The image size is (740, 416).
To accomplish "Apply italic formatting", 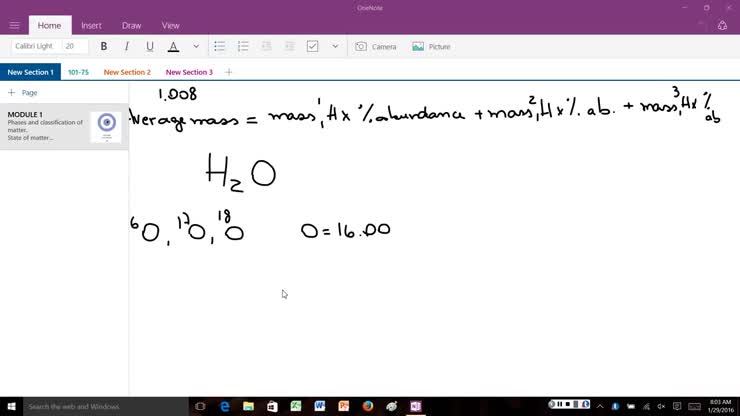I will point(127,46).
